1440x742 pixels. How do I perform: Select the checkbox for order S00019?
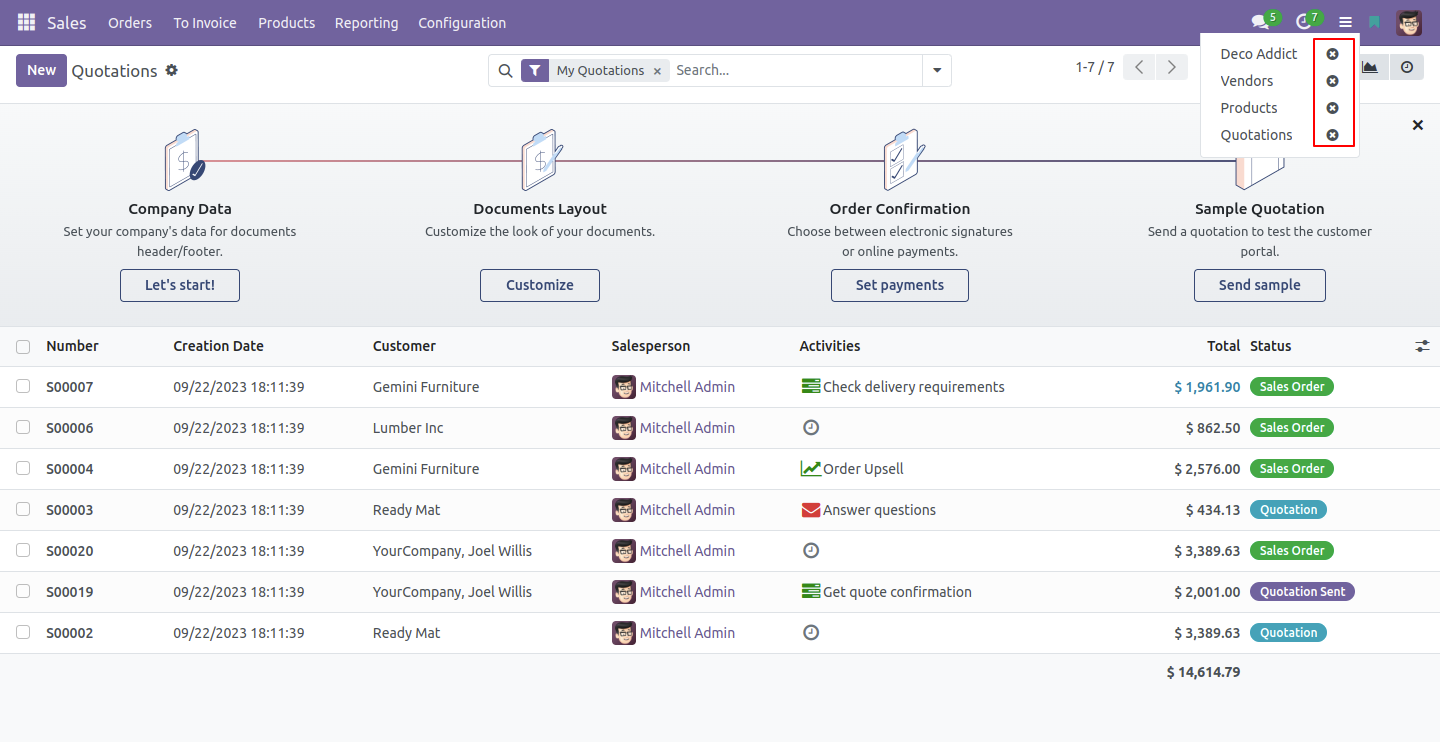click(x=23, y=591)
